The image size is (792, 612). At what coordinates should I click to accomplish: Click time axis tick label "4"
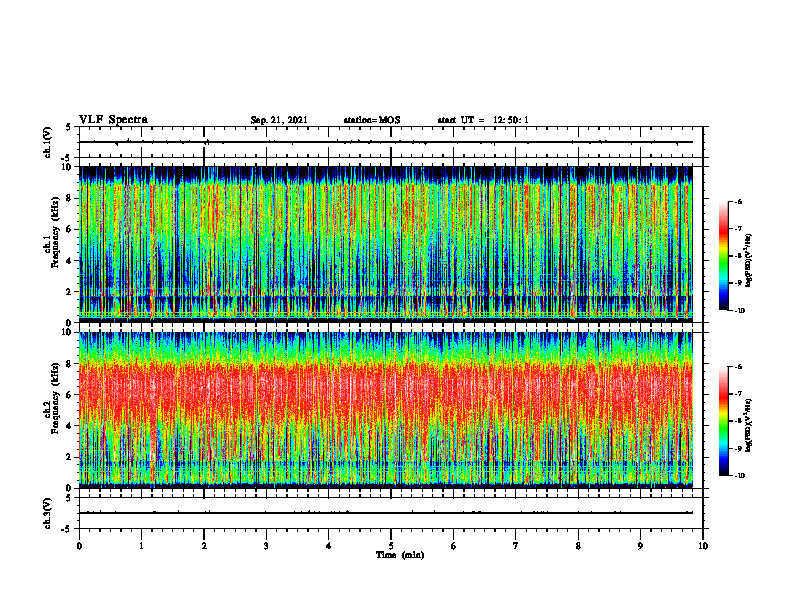329,546
